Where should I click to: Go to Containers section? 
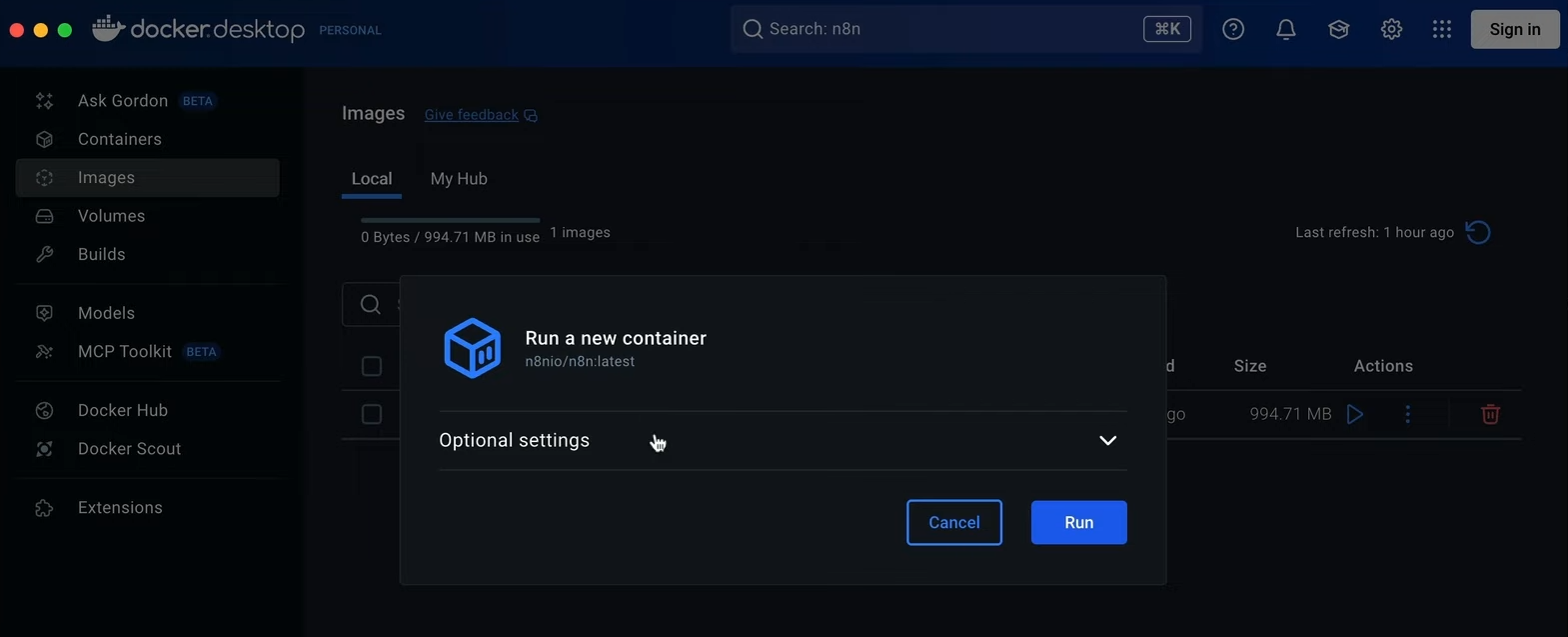[x=148, y=139]
